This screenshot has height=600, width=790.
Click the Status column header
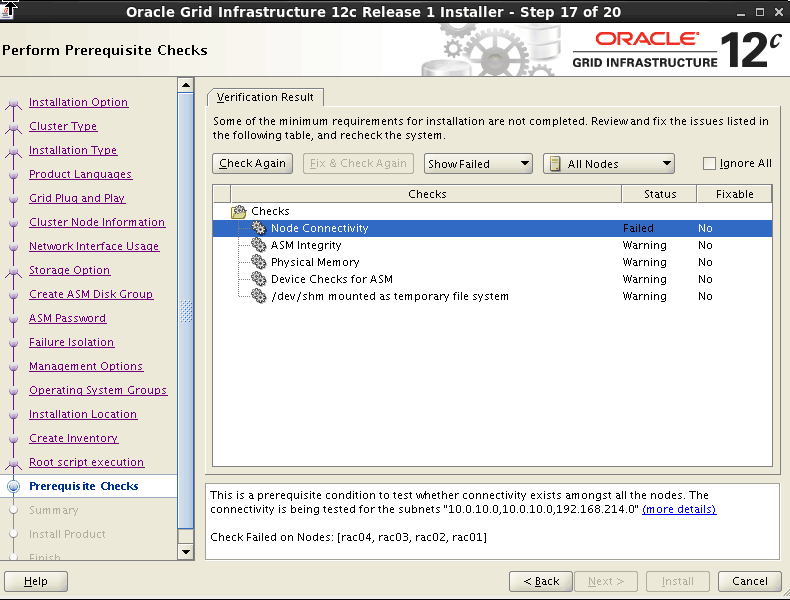660,194
